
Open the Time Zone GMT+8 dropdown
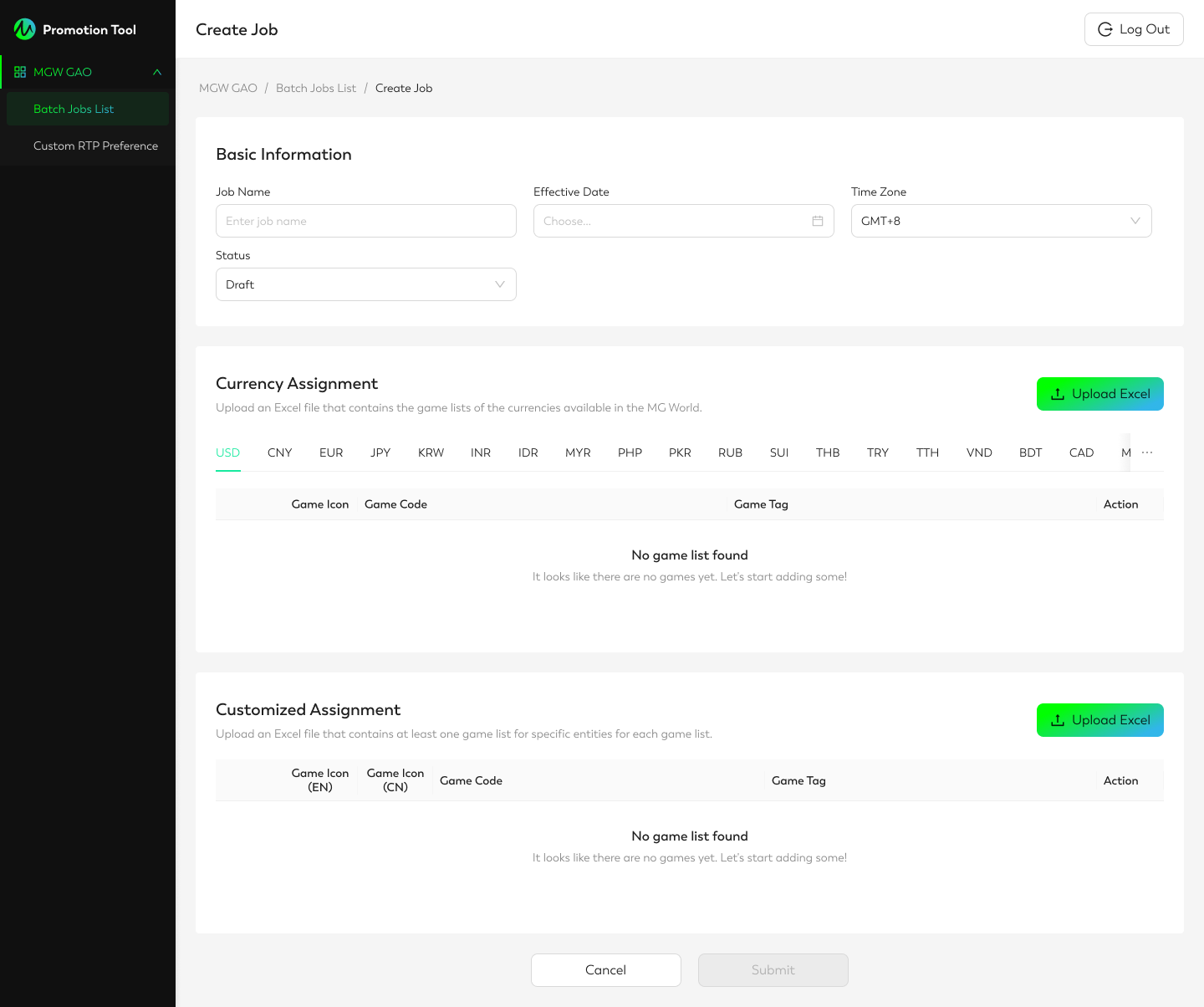[x=1001, y=221]
